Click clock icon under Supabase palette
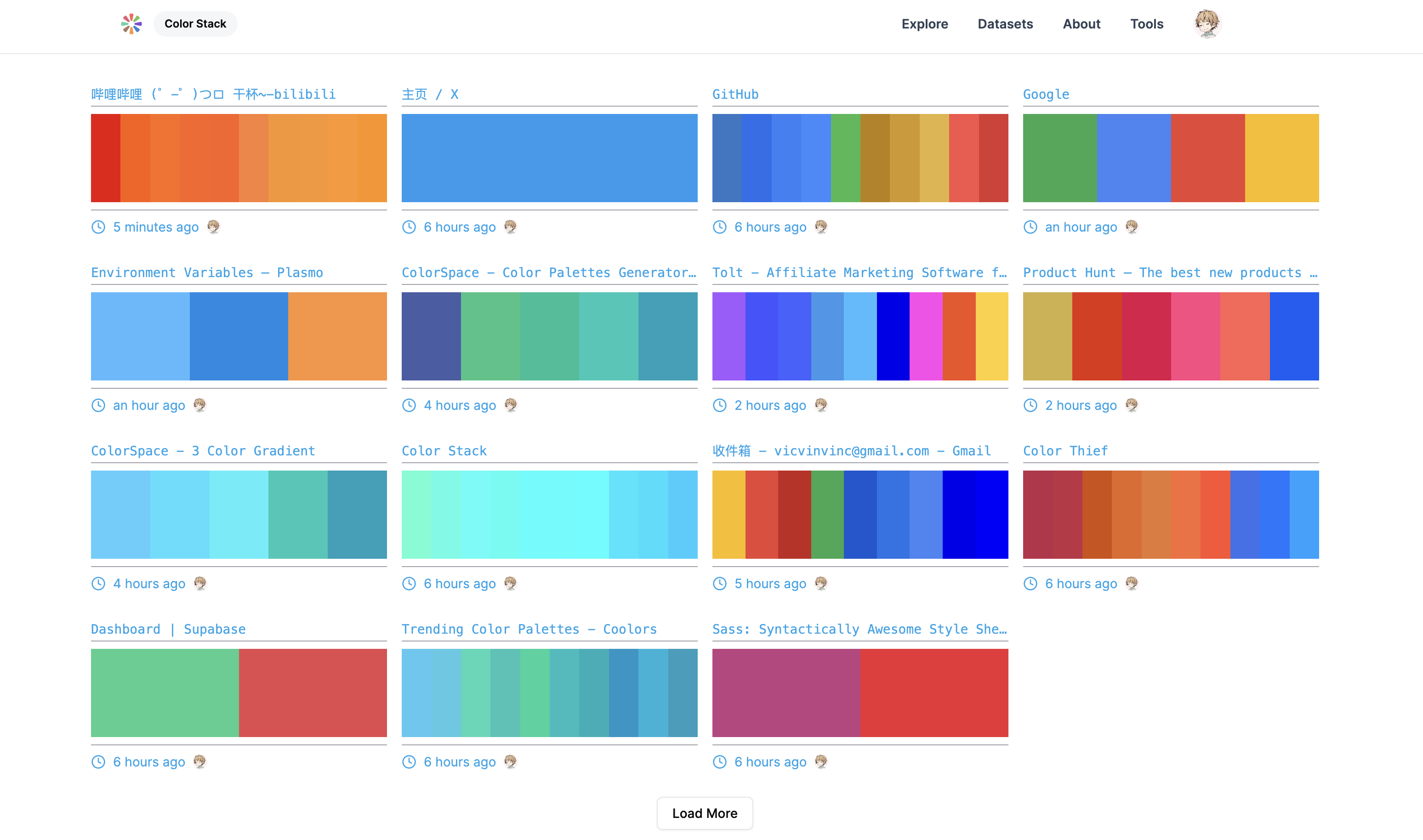Viewport: 1423px width, 840px height. click(x=98, y=762)
